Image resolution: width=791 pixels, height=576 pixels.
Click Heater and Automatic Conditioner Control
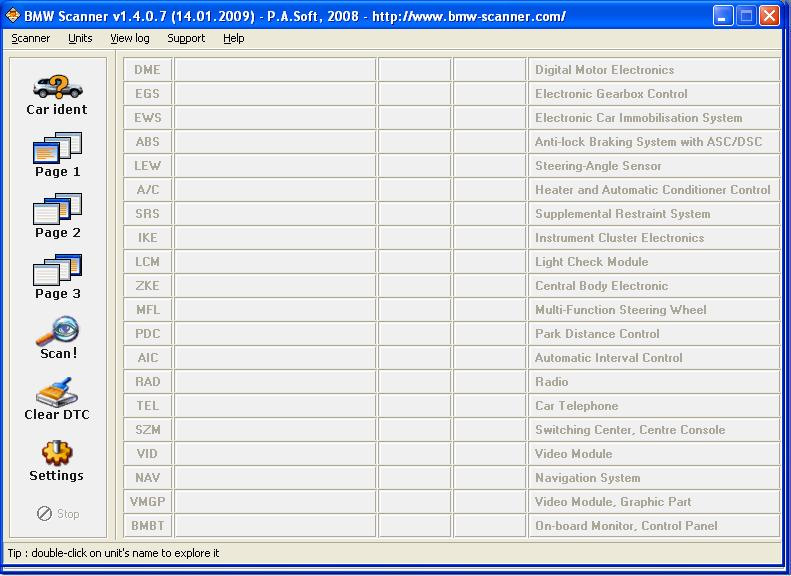pos(653,190)
